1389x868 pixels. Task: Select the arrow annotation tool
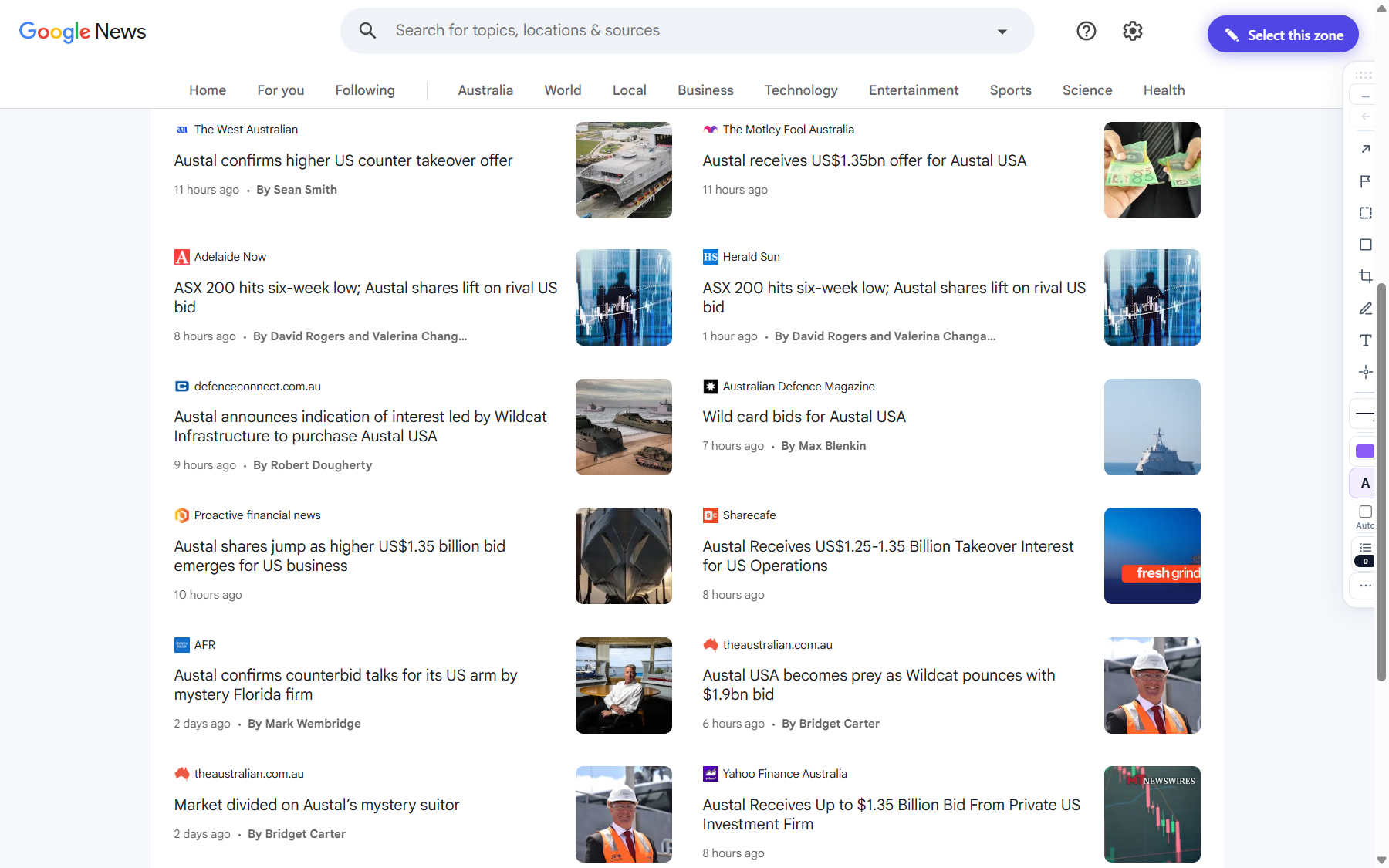[x=1365, y=149]
